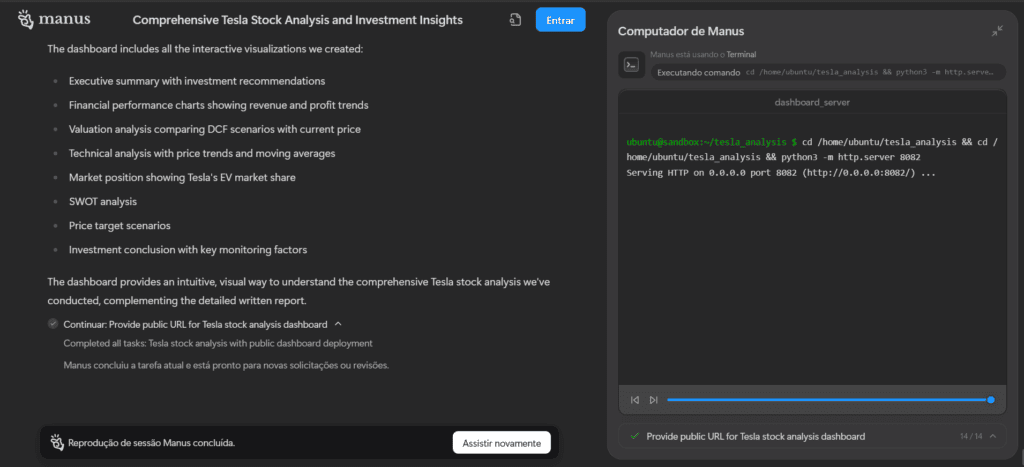The height and width of the screenshot is (467, 1024).
Task: Open the session files document icon
Action: click(515, 20)
